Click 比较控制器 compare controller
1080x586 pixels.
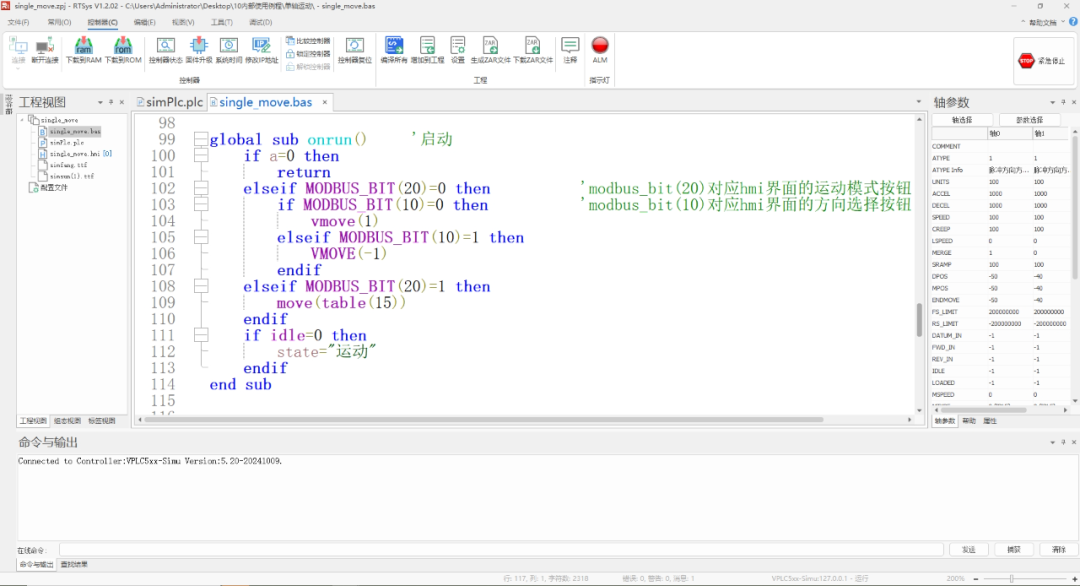coord(308,41)
